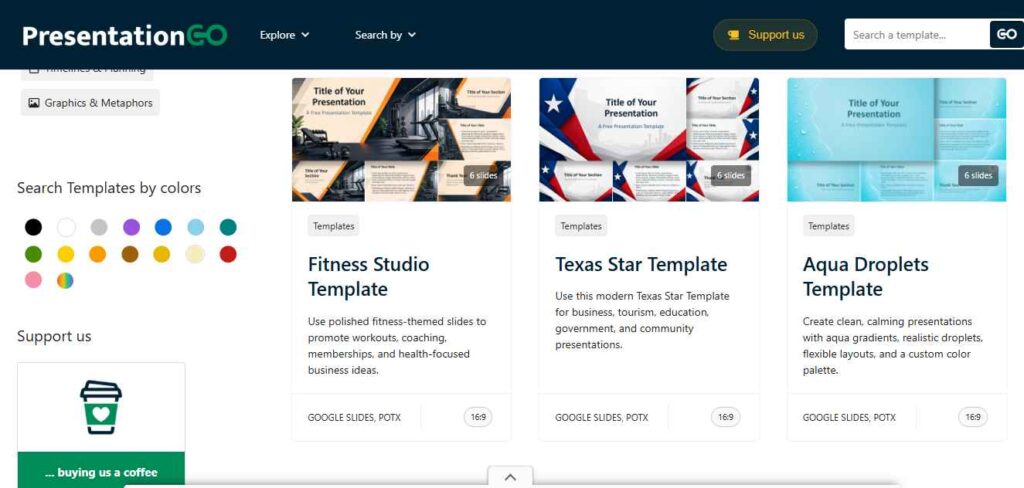Click the image icon beside Graphics & Metaphors
The image size is (1024, 488).
tap(34, 103)
